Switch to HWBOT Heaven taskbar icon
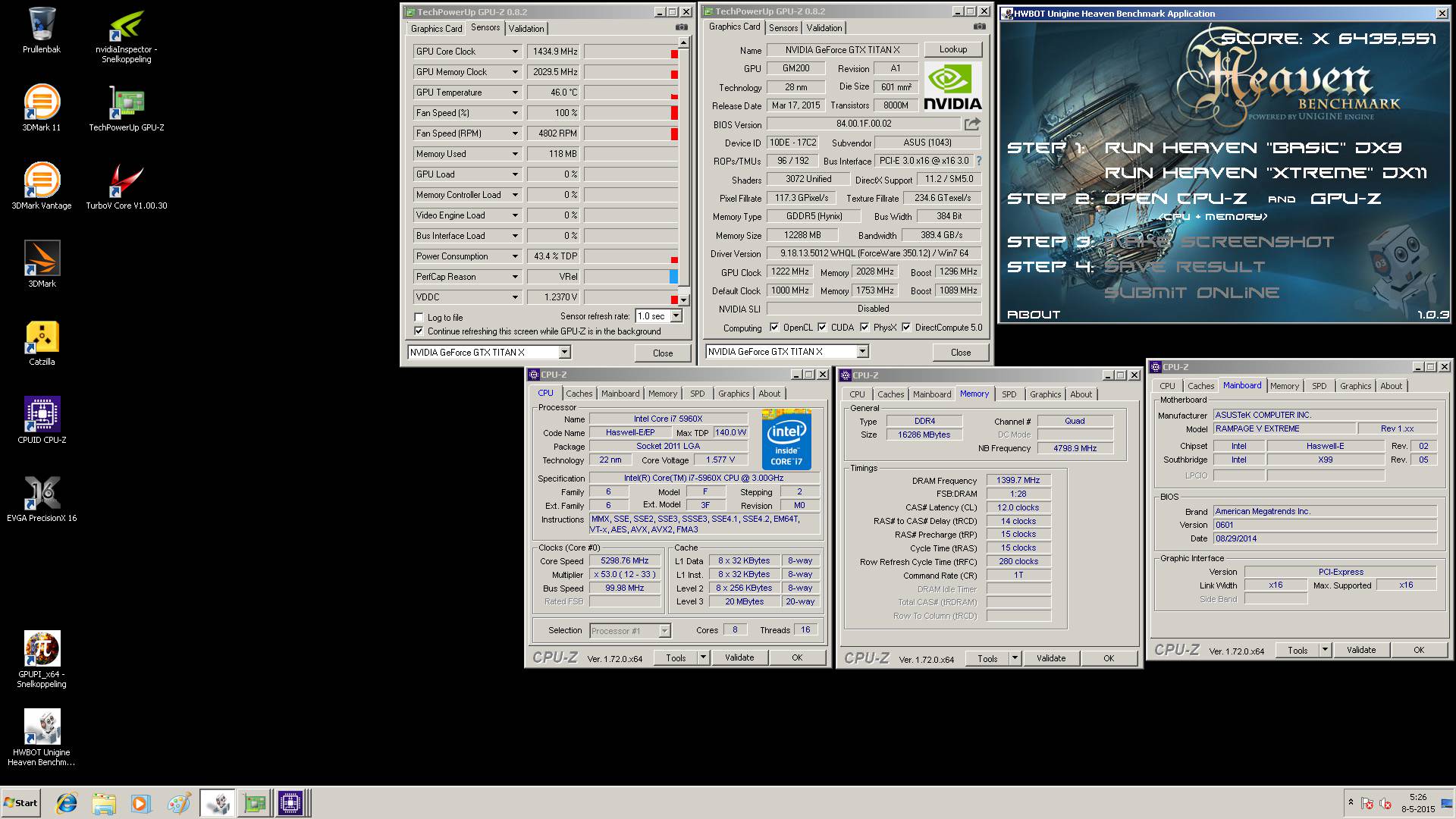Viewport: 1456px width, 819px height. [218, 803]
